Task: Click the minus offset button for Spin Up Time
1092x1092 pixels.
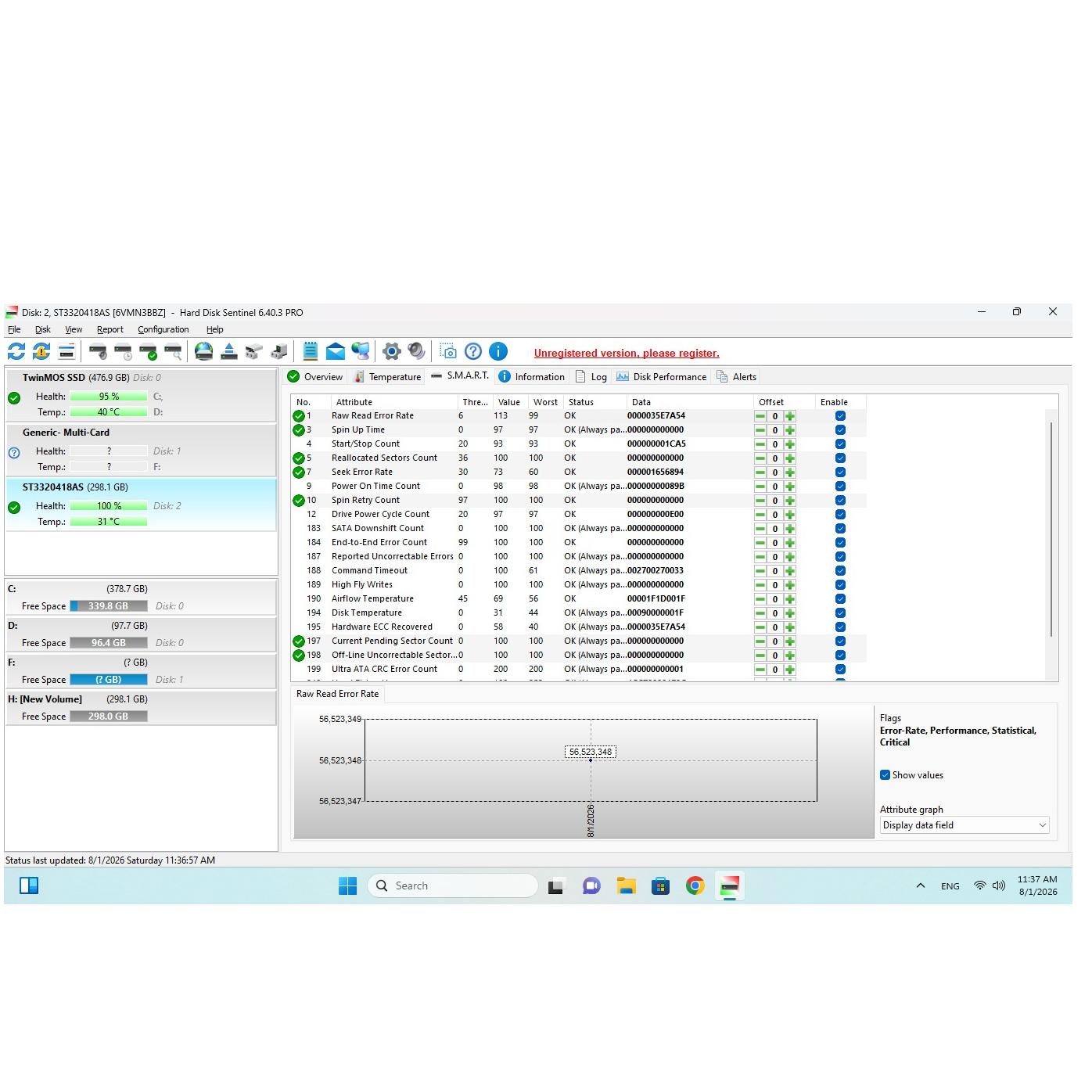Action: [x=760, y=430]
